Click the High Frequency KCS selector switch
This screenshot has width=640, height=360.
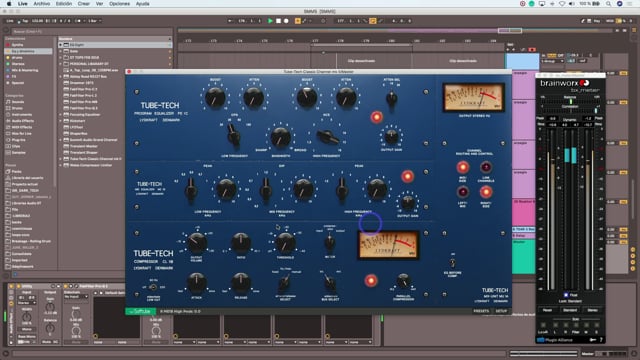pos(327,137)
